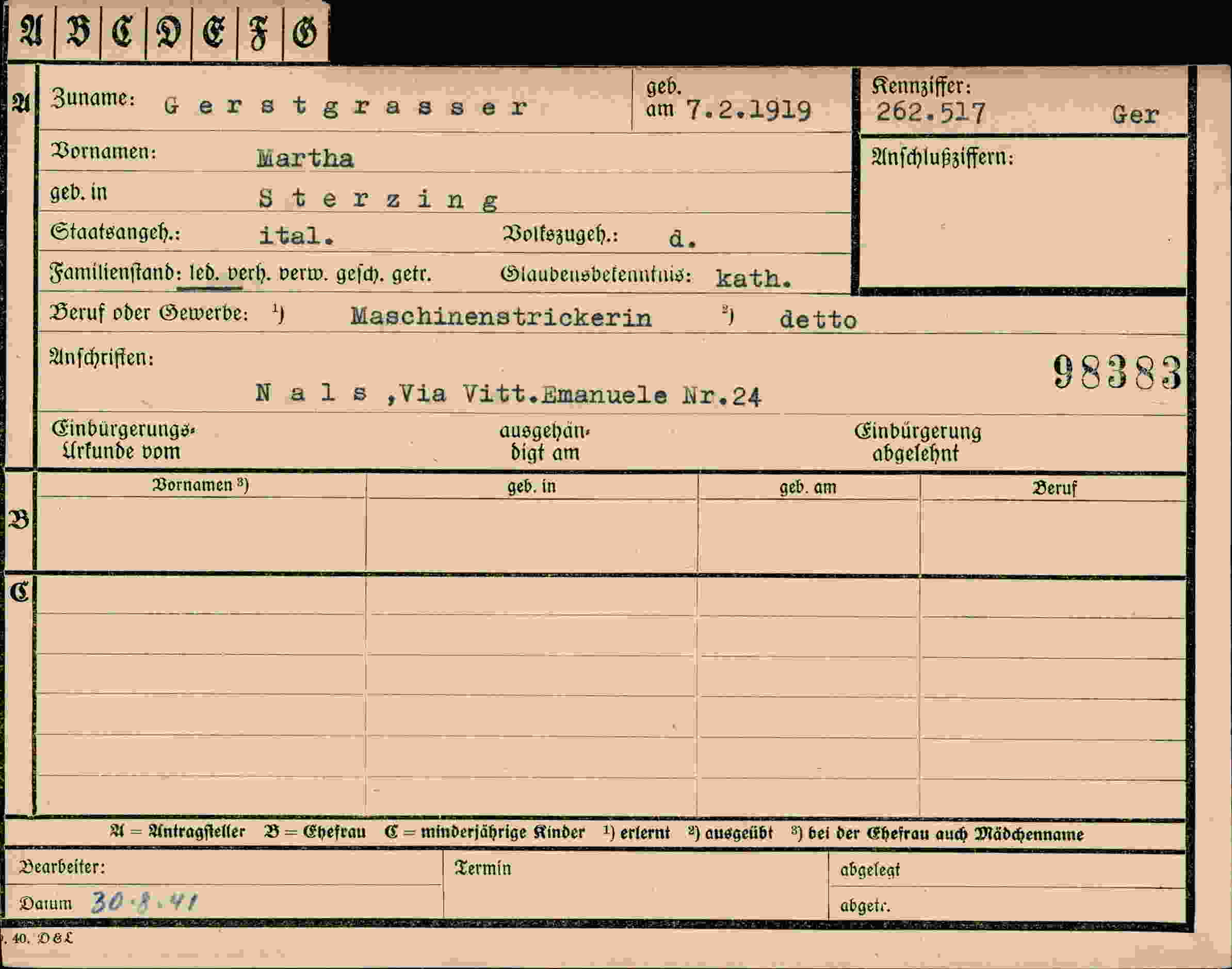Image resolution: width=1232 pixels, height=969 pixels.
Task: Click footnote '2) ausgeübt'
Action: pos(731,833)
